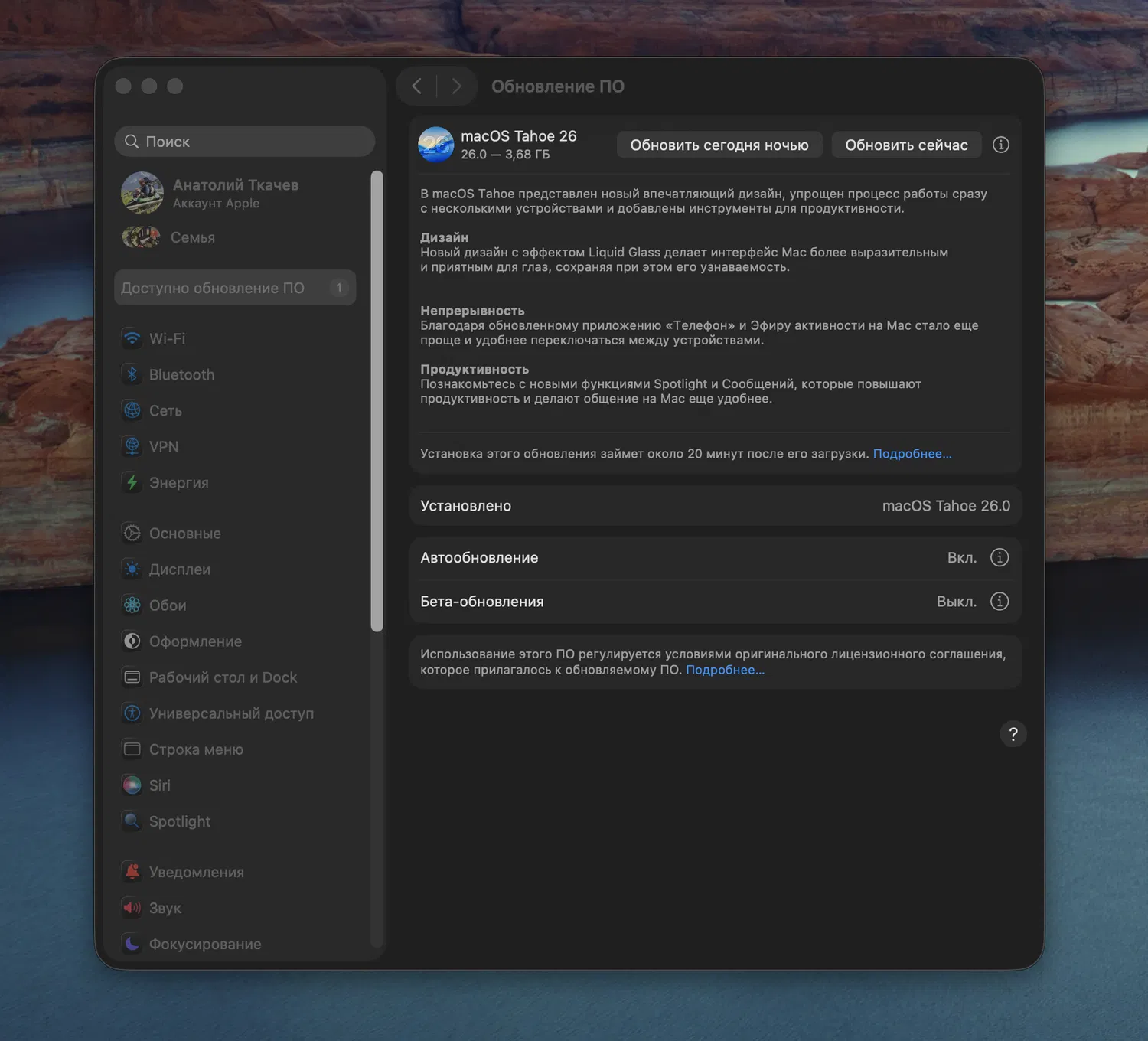Open Анатолий Ткачев Apple account
The image size is (1148, 1041).
[236, 193]
